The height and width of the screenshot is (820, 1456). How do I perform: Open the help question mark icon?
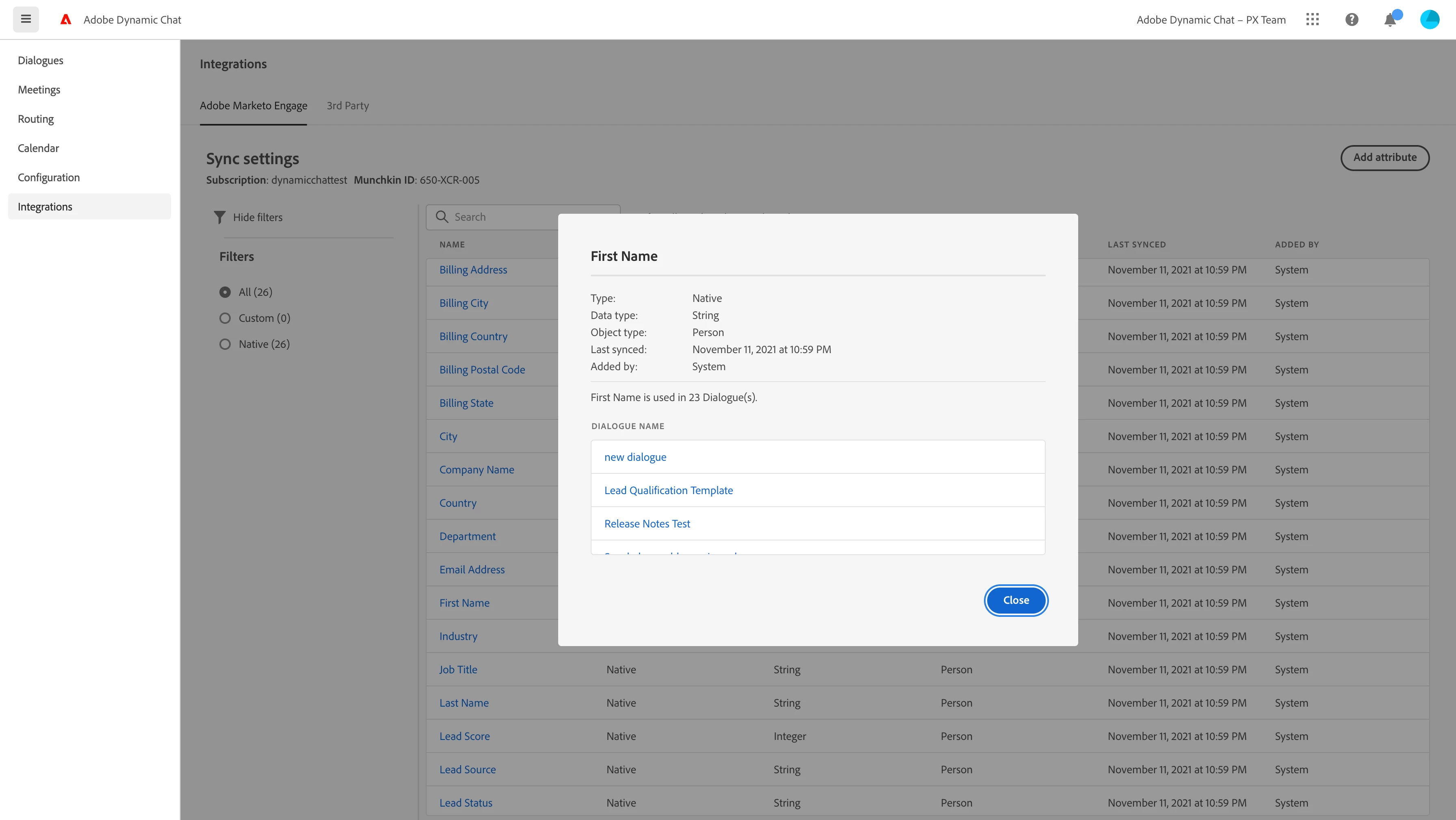[x=1352, y=20]
